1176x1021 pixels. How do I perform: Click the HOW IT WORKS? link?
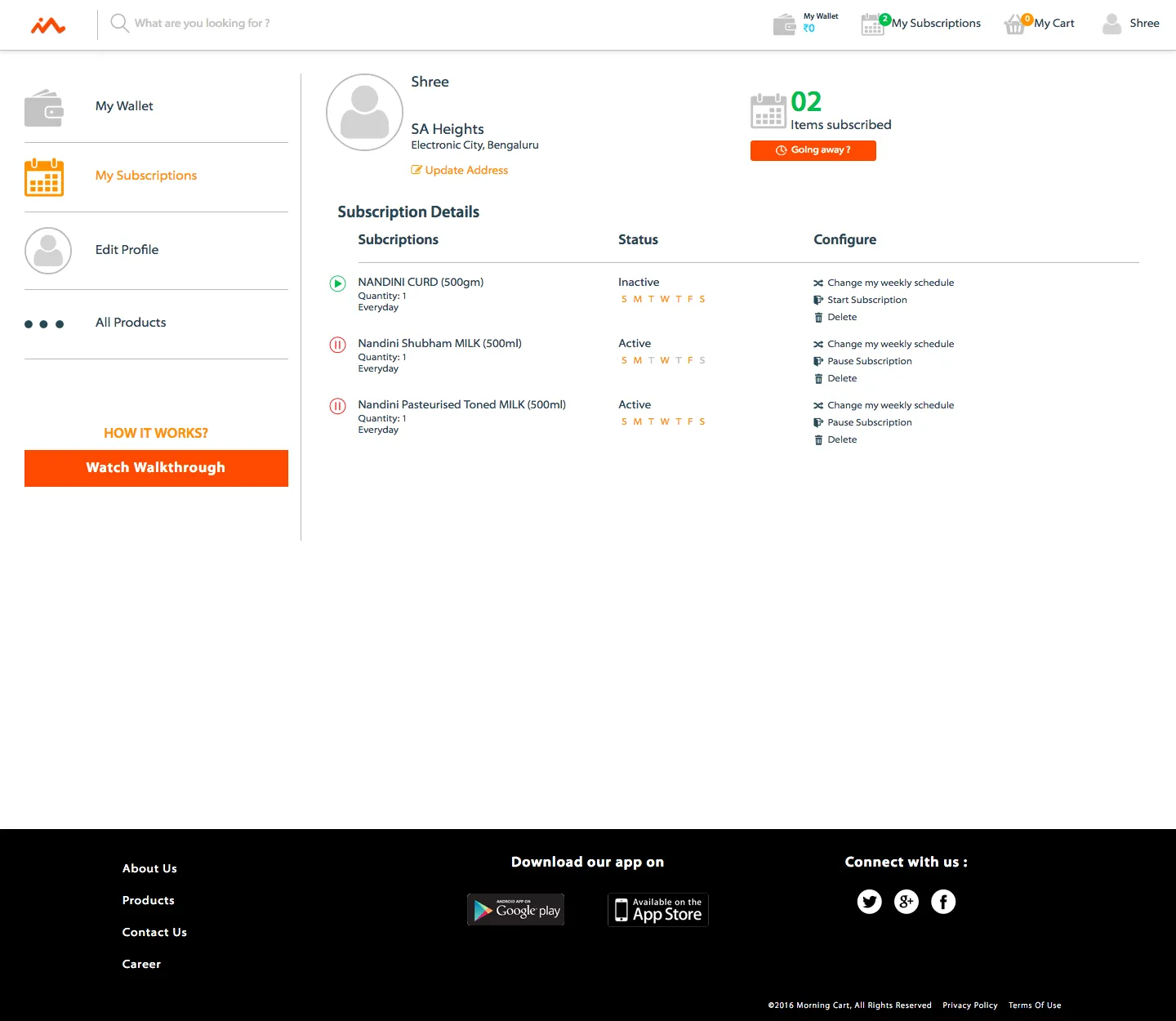tap(156, 433)
